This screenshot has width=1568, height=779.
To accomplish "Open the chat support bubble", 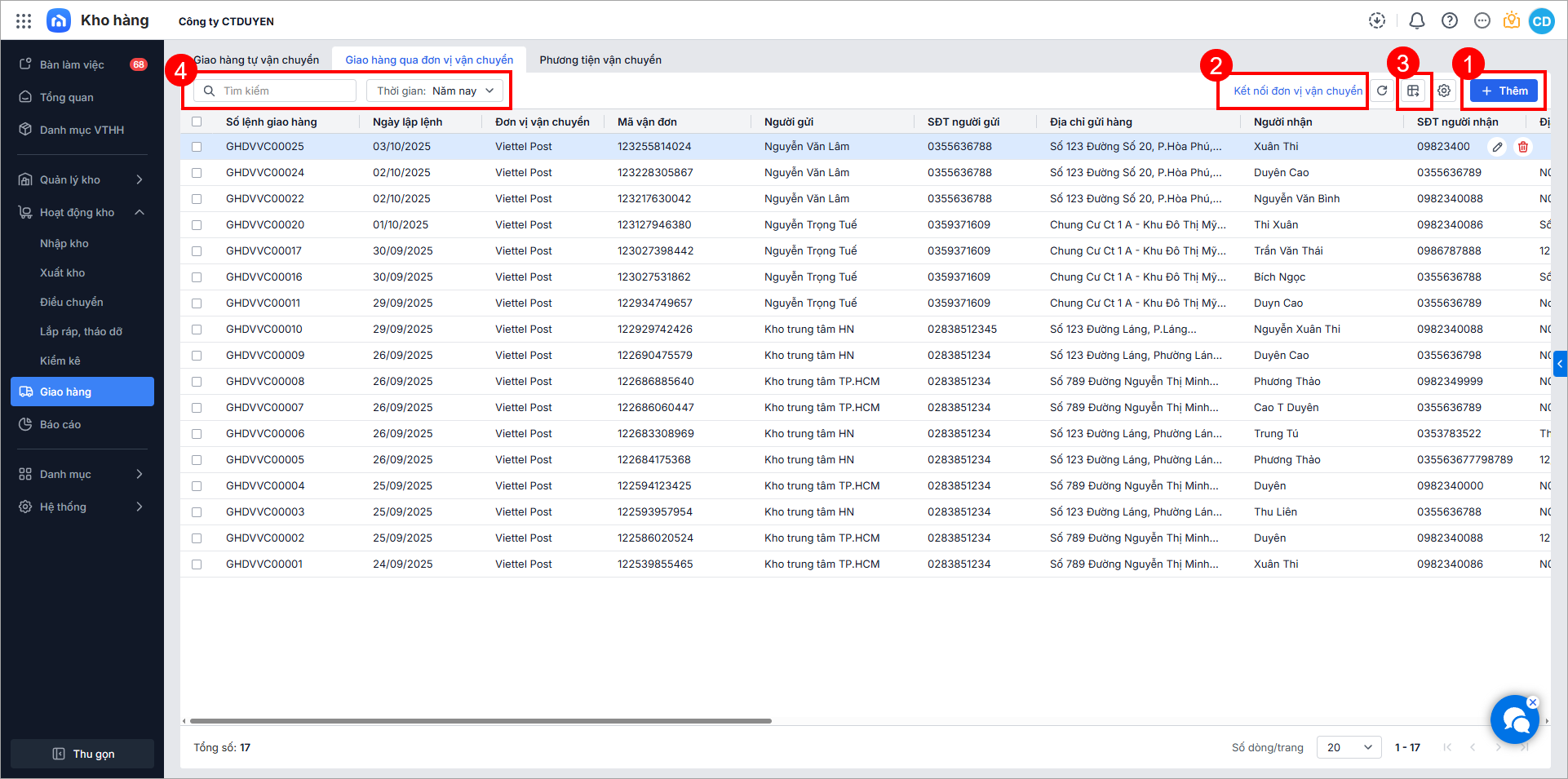I will [1514, 719].
